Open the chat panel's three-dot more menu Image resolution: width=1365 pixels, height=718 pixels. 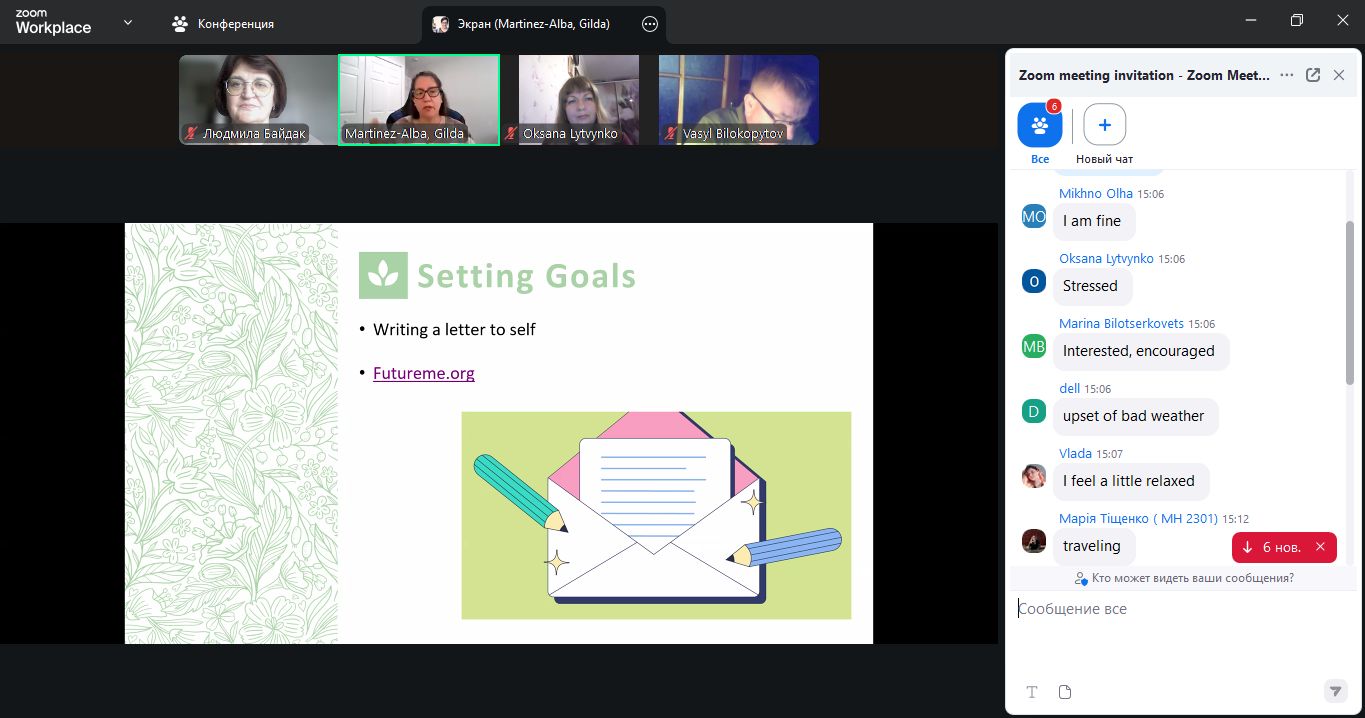1287,75
